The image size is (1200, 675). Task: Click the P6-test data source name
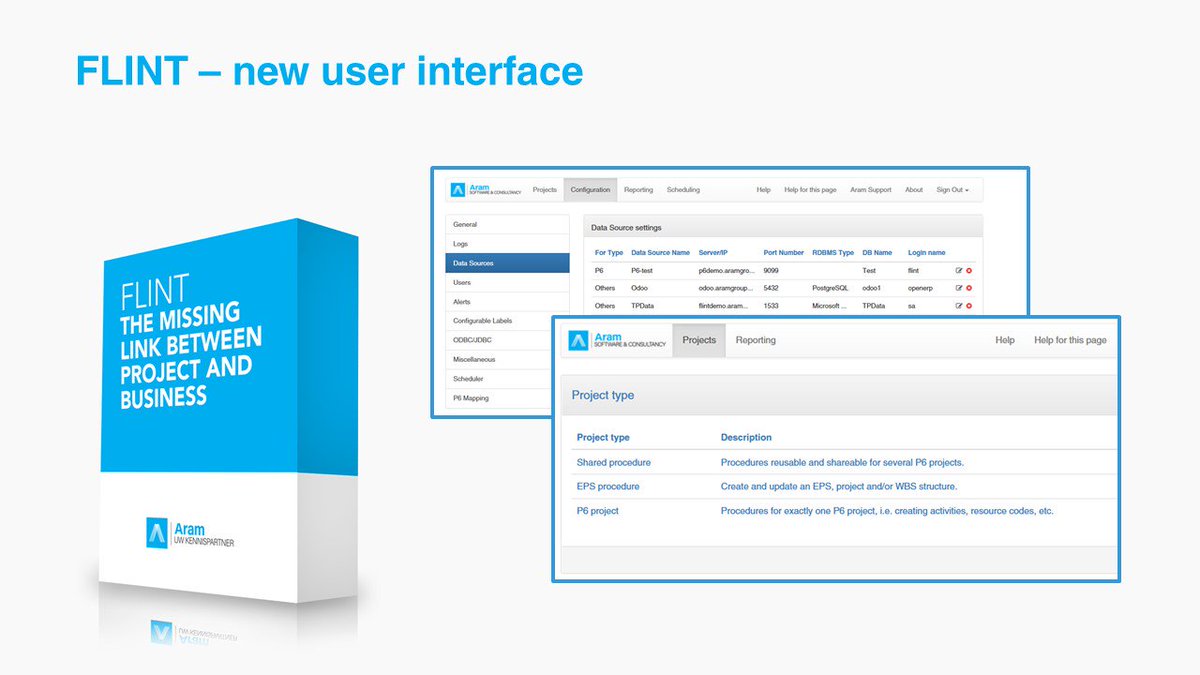click(644, 271)
